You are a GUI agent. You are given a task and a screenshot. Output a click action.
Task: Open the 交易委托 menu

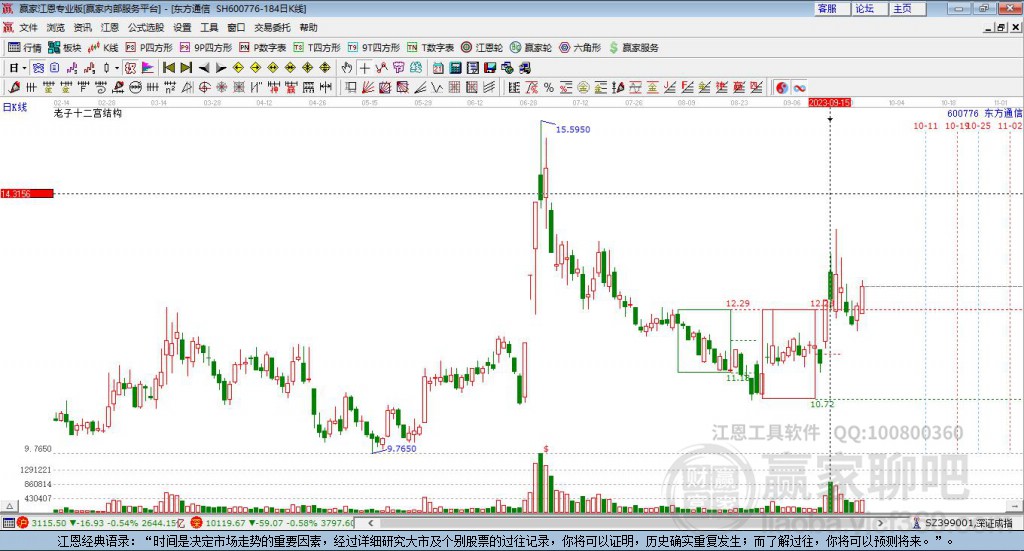(272, 27)
